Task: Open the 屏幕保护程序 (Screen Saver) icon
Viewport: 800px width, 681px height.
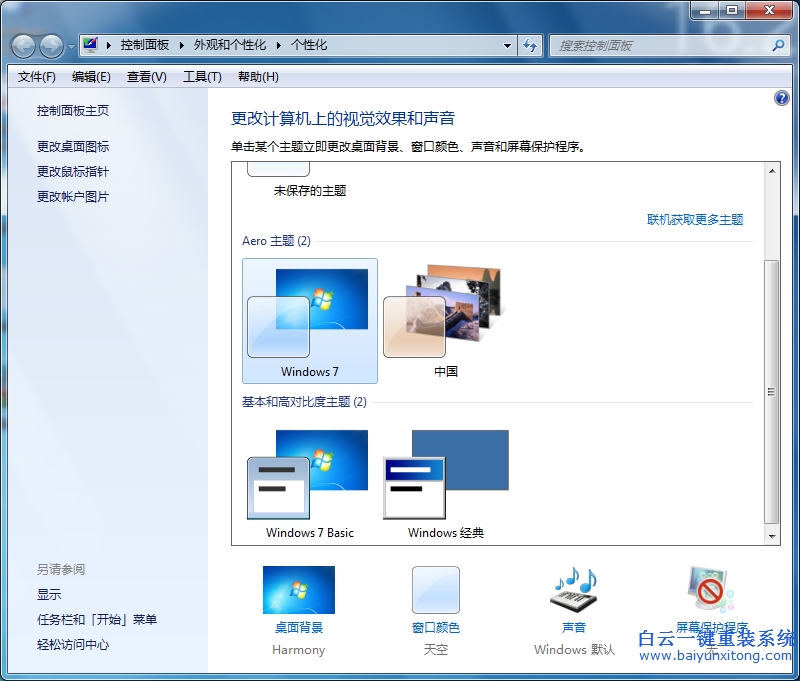Action: point(706,590)
